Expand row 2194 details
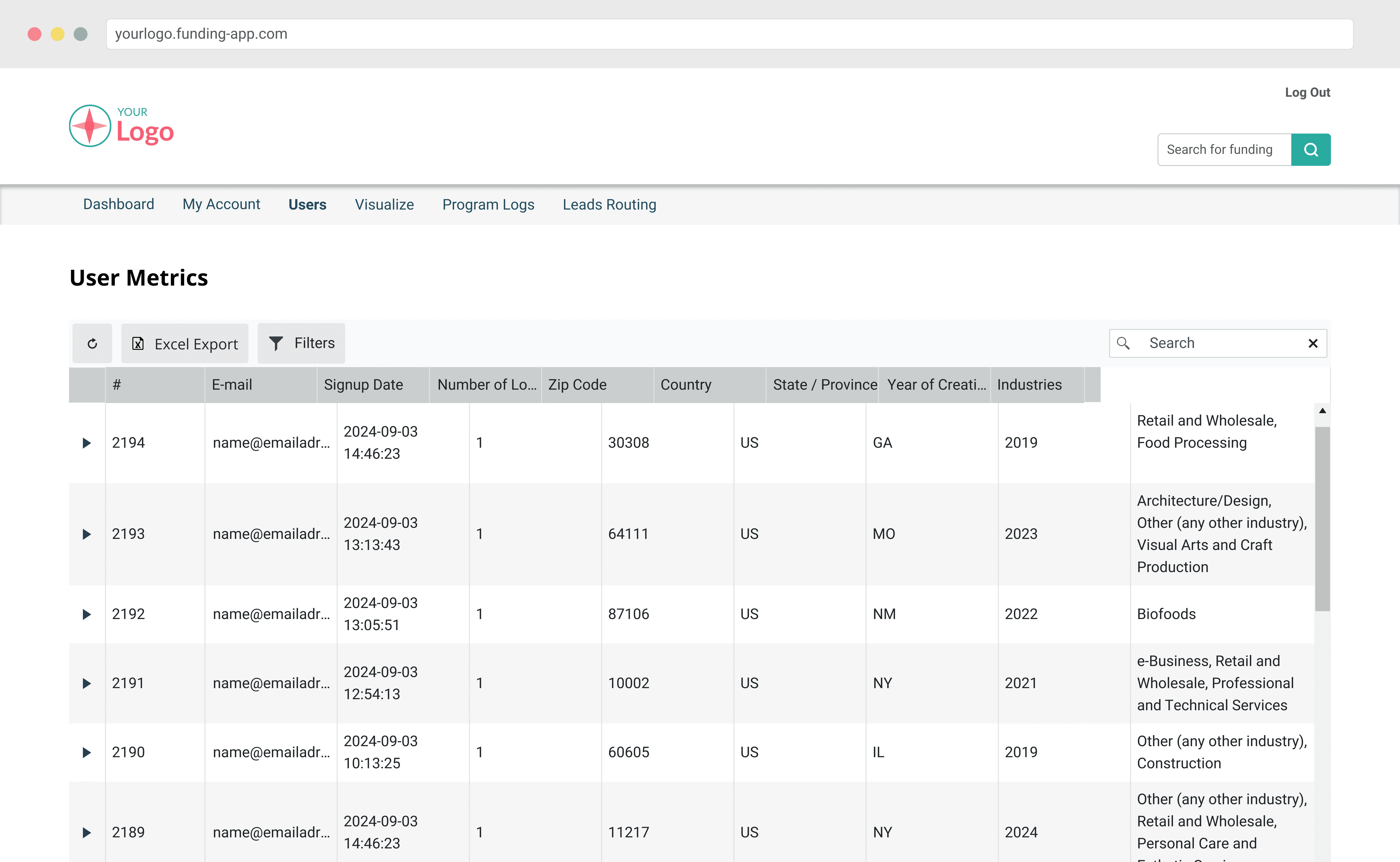 coord(87,443)
